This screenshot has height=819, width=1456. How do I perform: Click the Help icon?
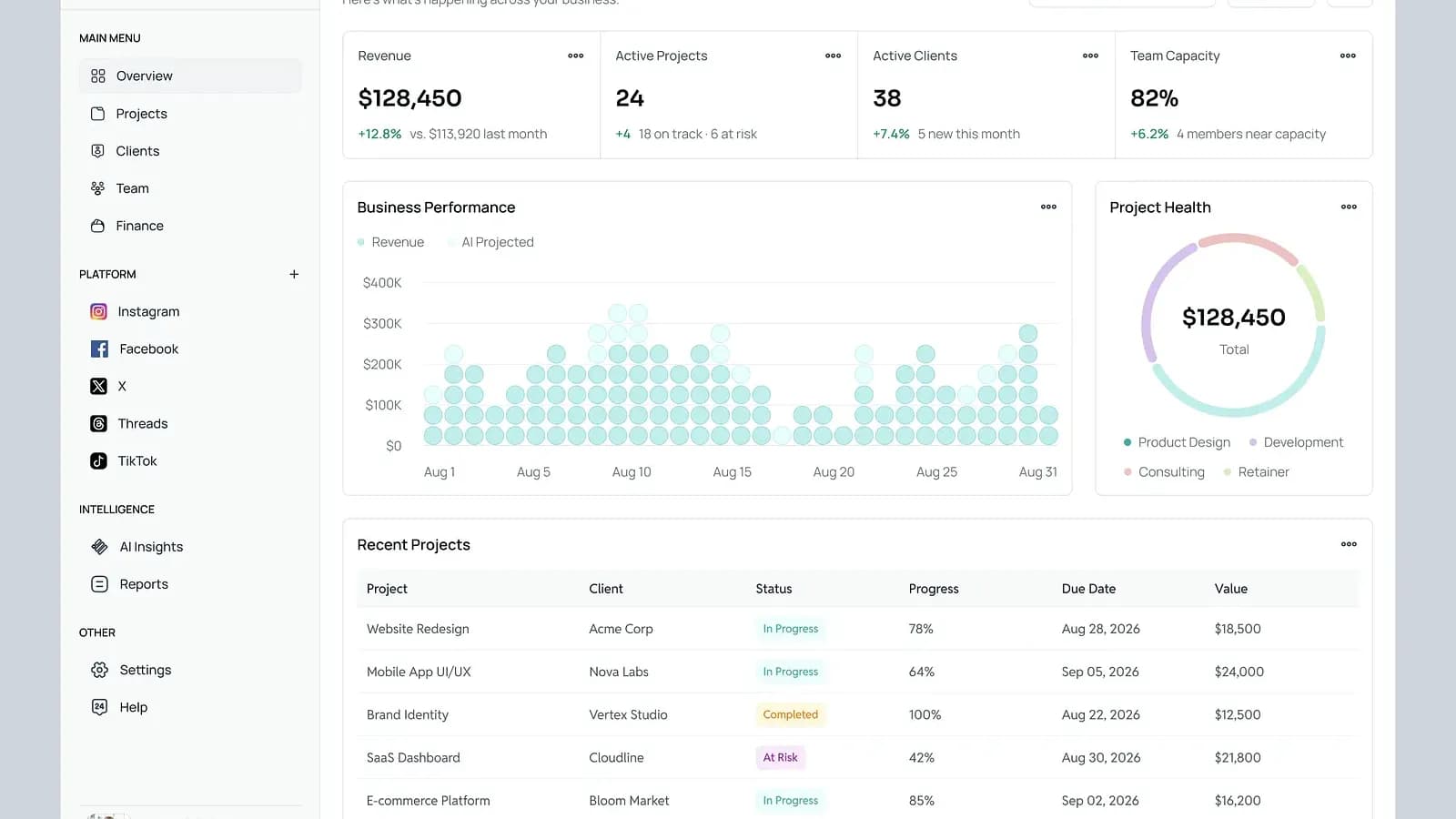[x=99, y=707]
